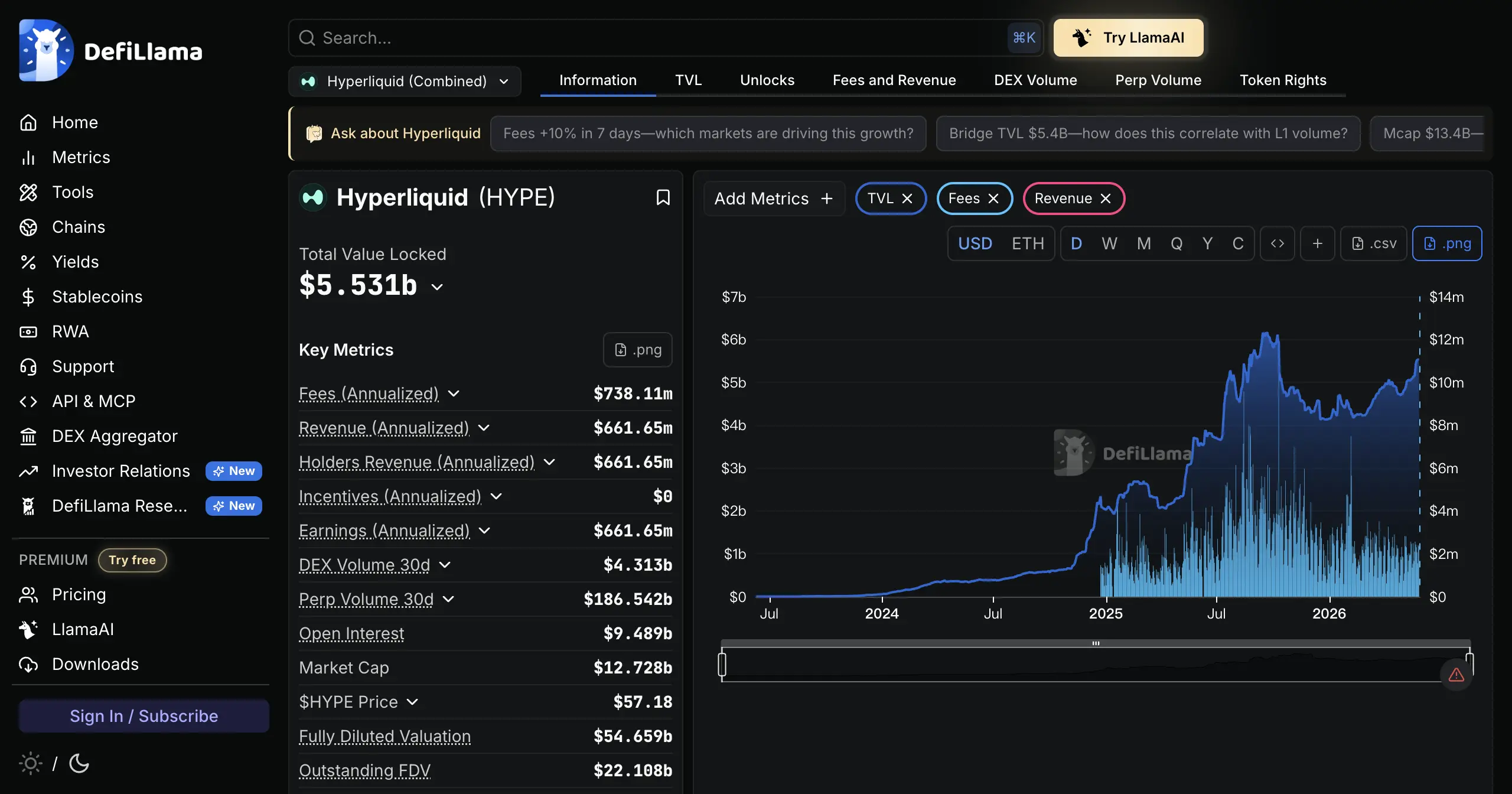The width and height of the screenshot is (1512, 794).
Task: Open Chains from the sidebar
Action: 78,227
